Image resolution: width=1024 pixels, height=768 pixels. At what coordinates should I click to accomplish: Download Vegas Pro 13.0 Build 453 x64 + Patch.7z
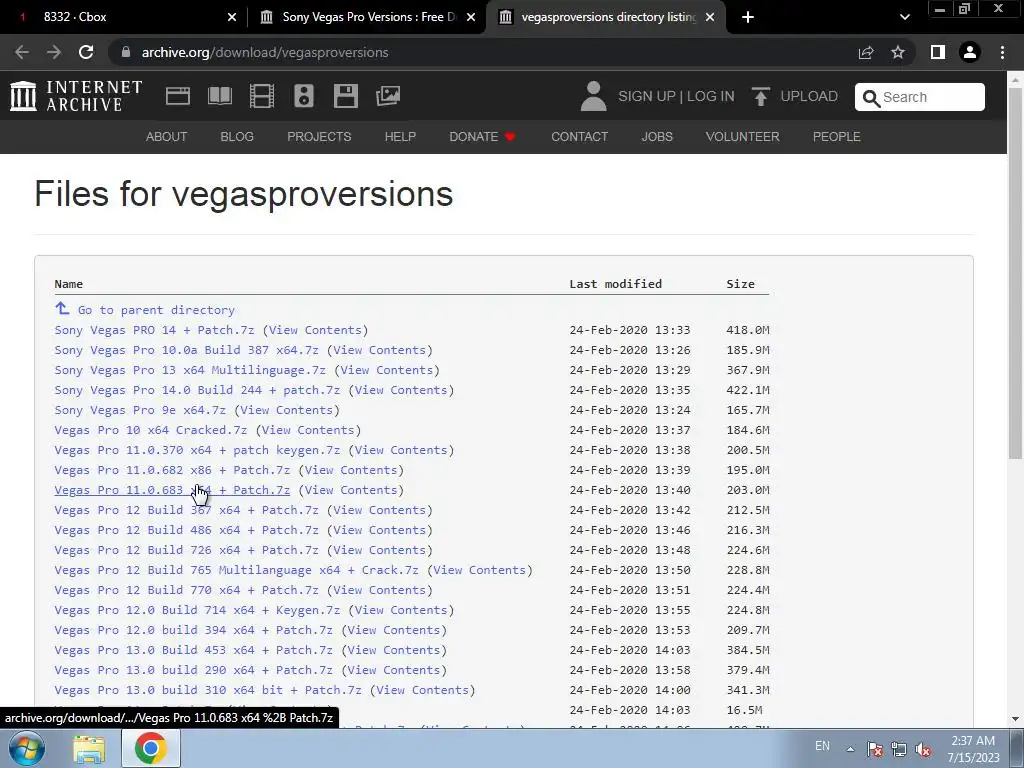tap(193, 650)
